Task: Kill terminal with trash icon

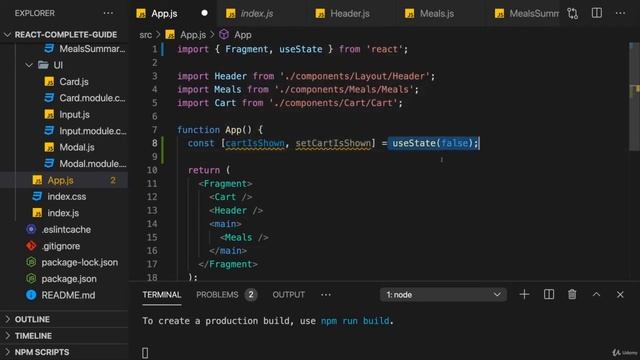Action: click(572, 294)
